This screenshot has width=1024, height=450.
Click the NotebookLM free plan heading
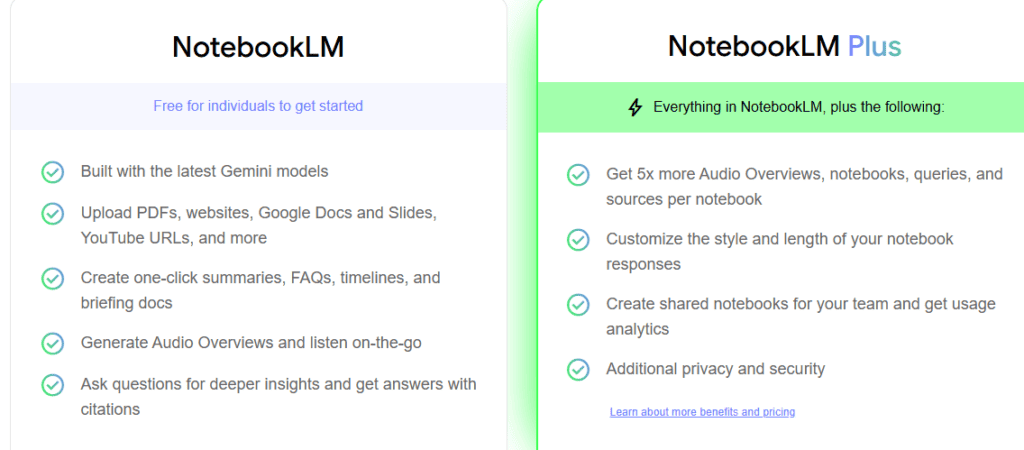click(x=258, y=47)
